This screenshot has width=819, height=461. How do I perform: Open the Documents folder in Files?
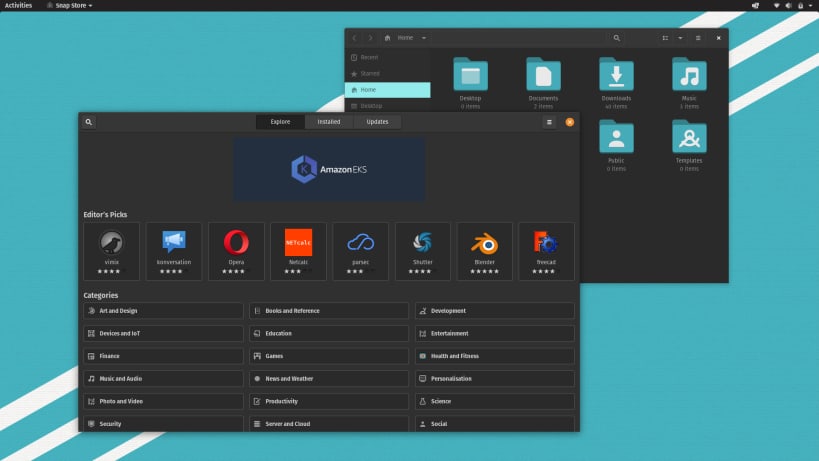coord(543,84)
